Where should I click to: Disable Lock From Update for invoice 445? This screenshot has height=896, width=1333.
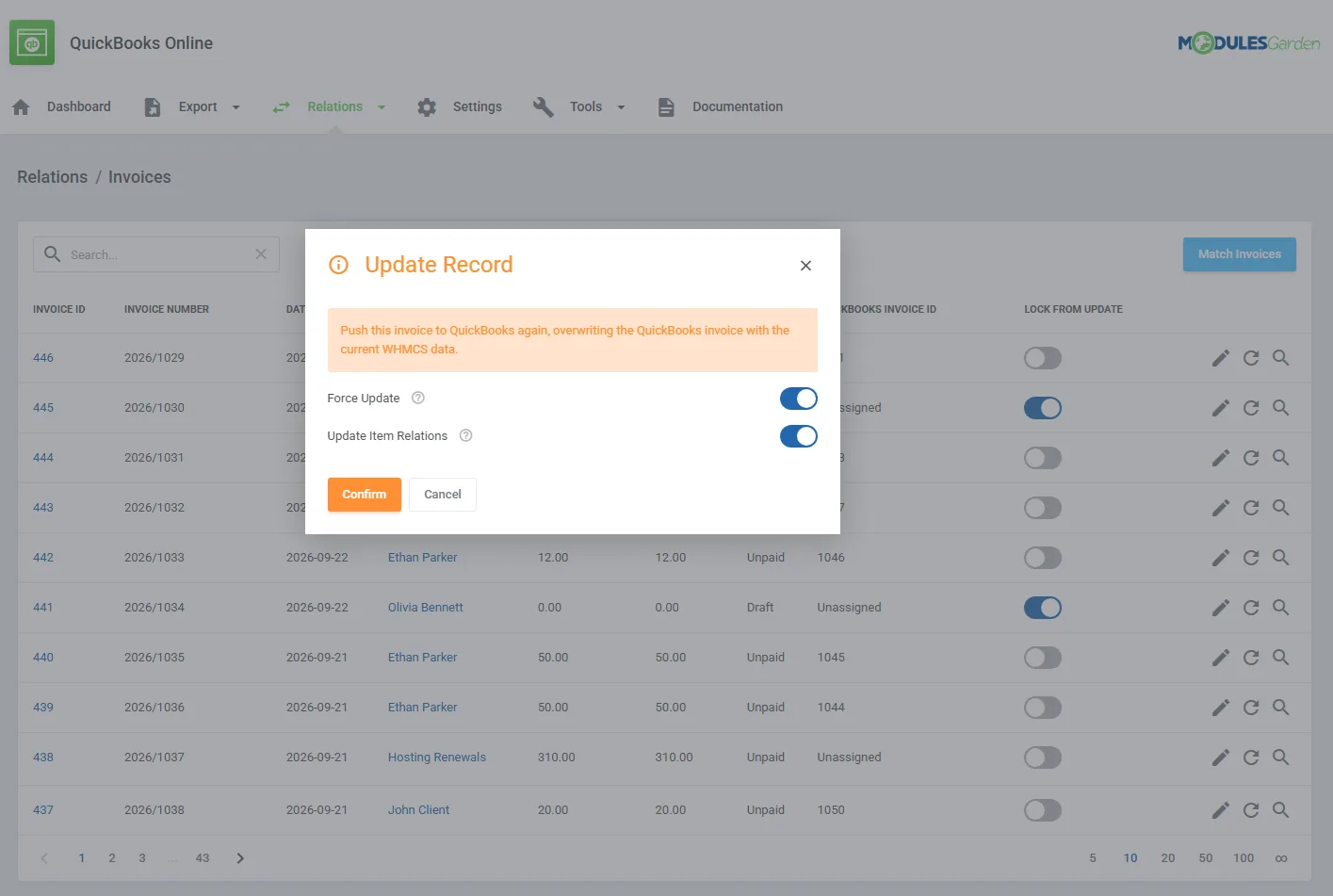point(1043,408)
